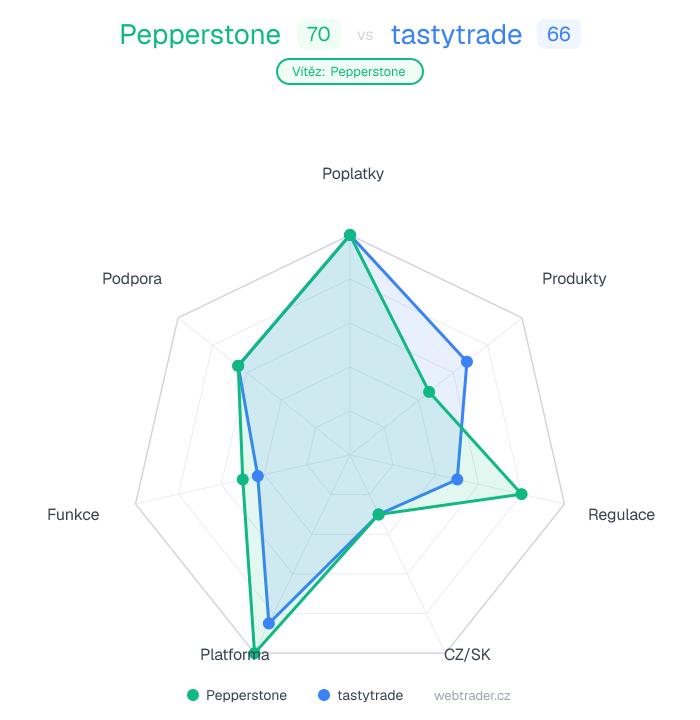This screenshot has height=720, width=700.
Task: Toggle Pepperstone series via legend label
Action: coord(246,695)
